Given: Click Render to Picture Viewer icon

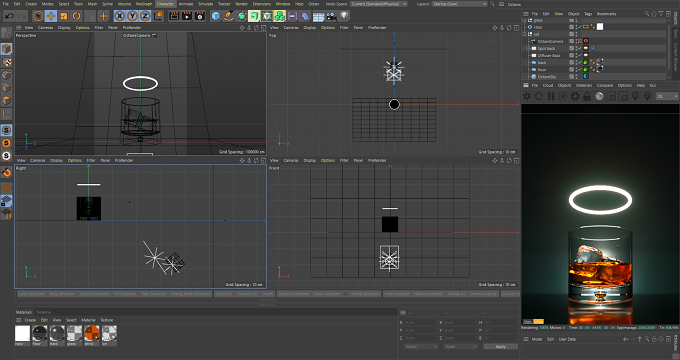Looking at the screenshot, I should [187, 16].
